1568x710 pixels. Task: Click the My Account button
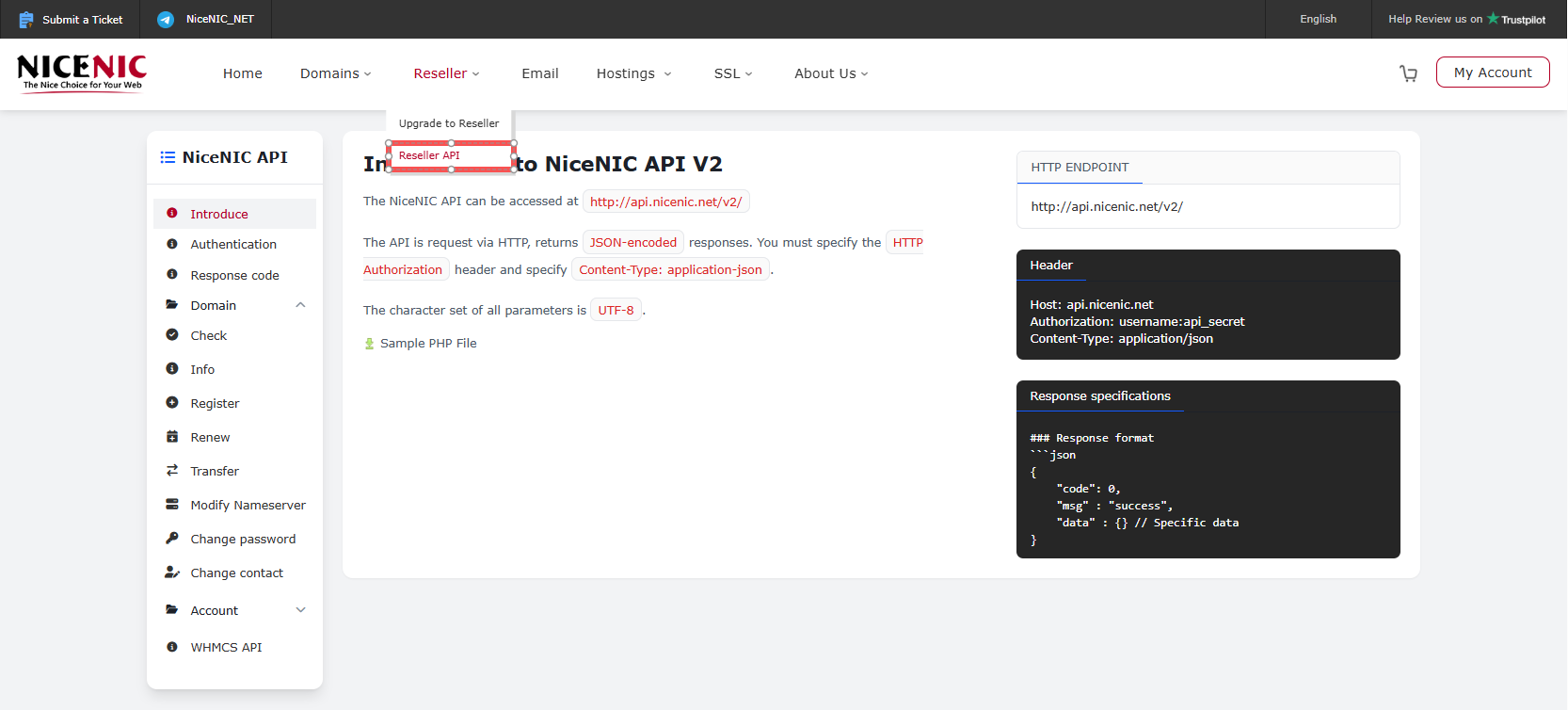(1492, 73)
